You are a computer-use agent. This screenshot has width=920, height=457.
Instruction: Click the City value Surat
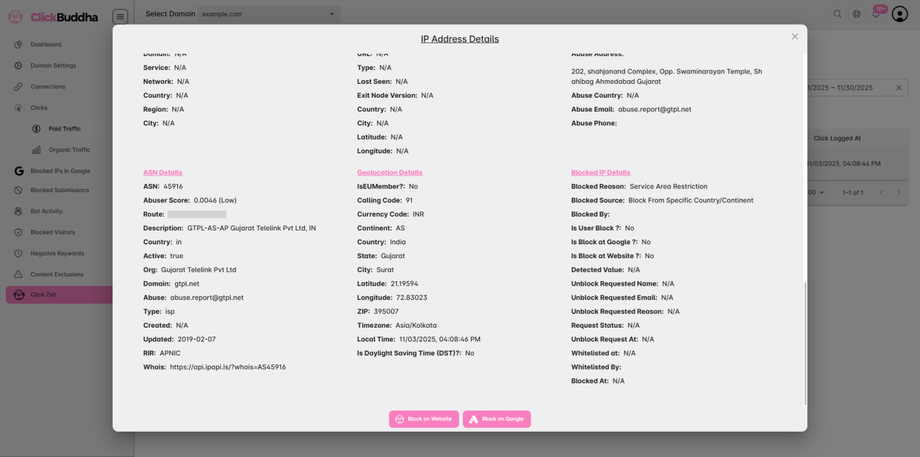385,270
